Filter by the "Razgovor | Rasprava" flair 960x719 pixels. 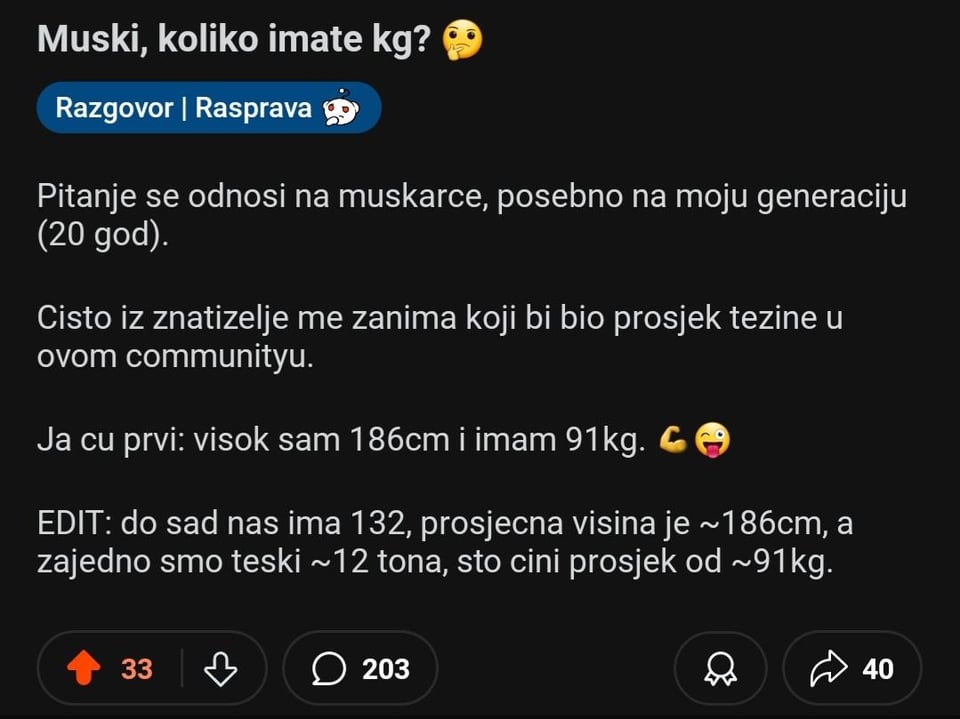point(183,108)
